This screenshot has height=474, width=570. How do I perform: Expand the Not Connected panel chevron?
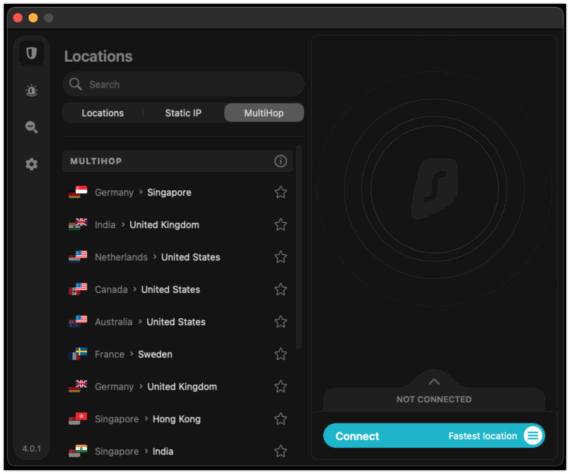click(x=434, y=382)
